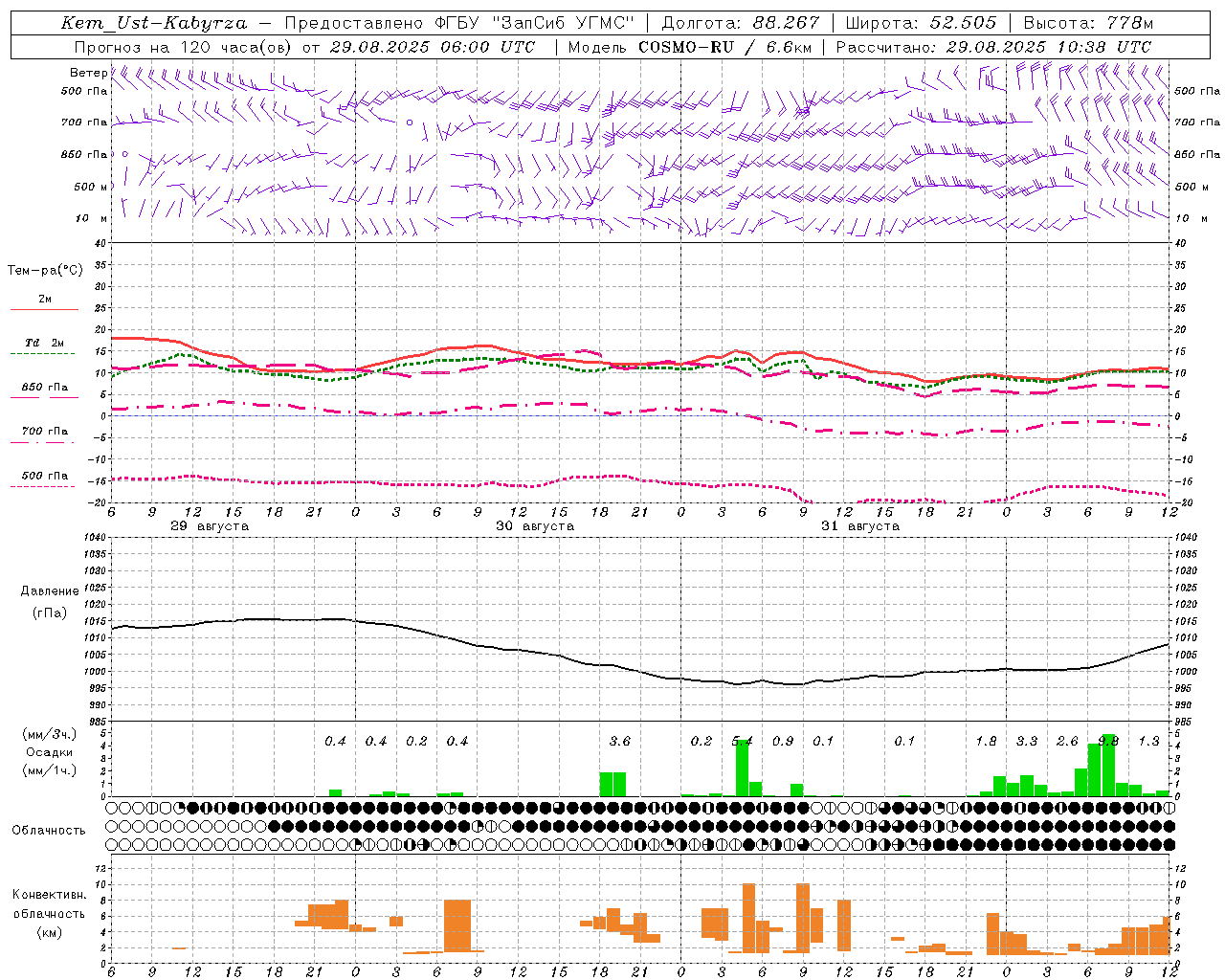The width and height of the screenshot is (1225, 980).
Task: Click the 31 августа date label
Action: [860, 526]
